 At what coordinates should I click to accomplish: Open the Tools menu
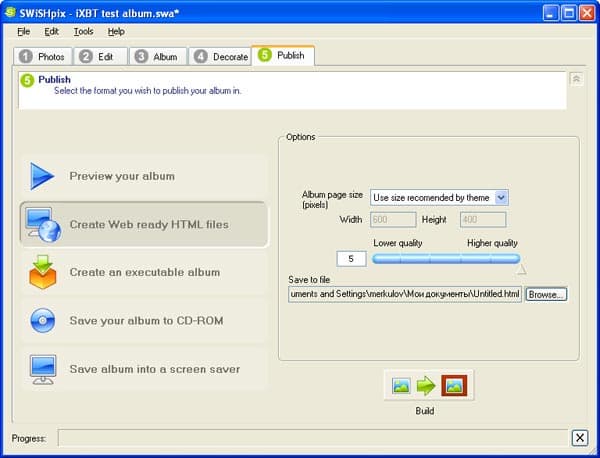83,31
